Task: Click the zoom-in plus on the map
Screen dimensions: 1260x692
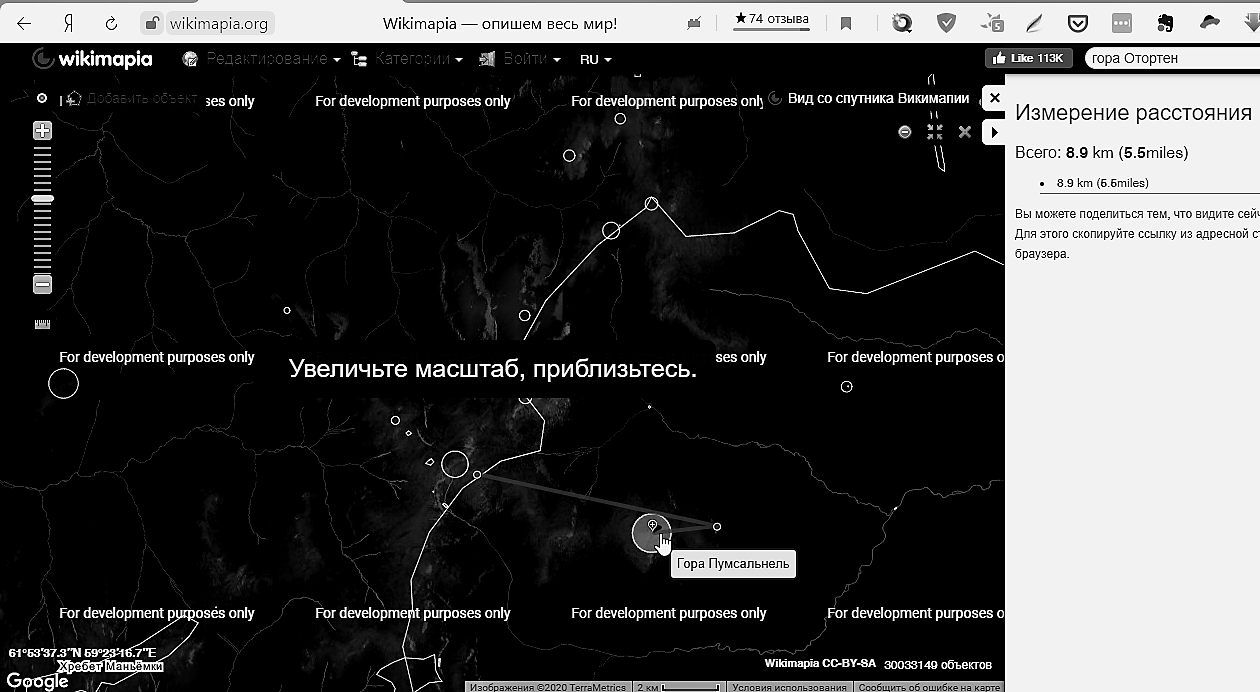Action: click(x=41, y=130)
